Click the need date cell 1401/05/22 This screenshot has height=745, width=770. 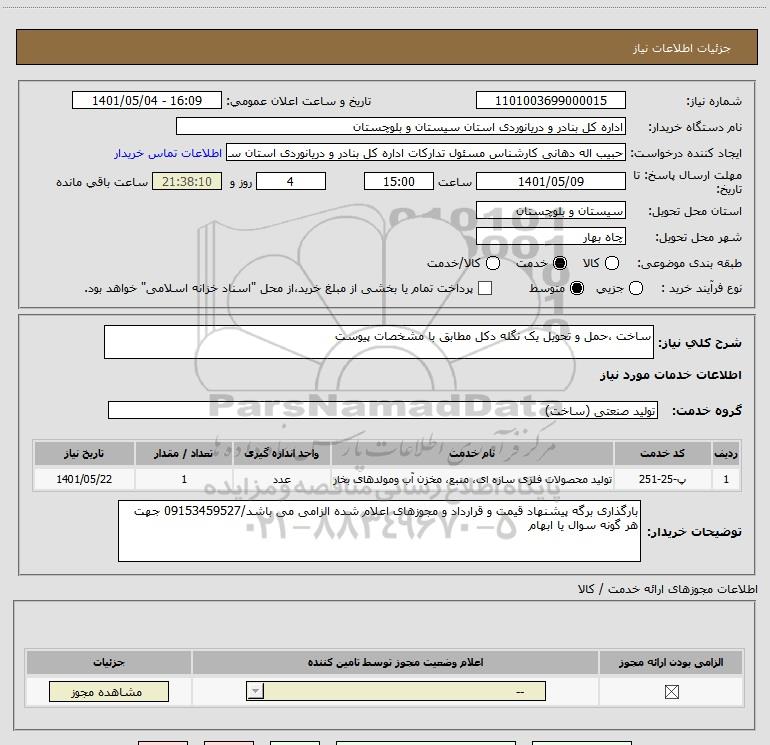tap(84, 479)
